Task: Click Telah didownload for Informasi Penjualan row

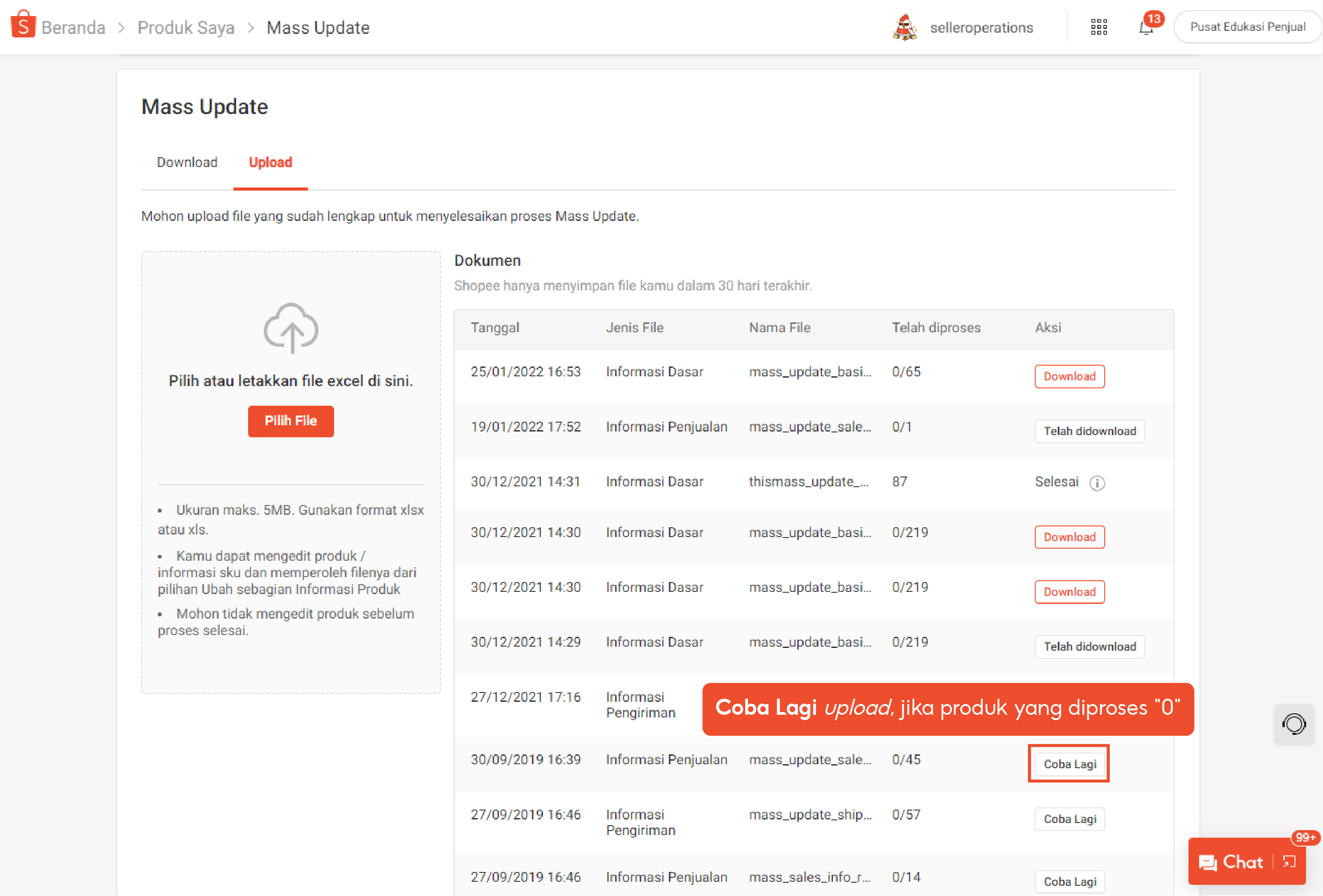Action: [1089, 431]
